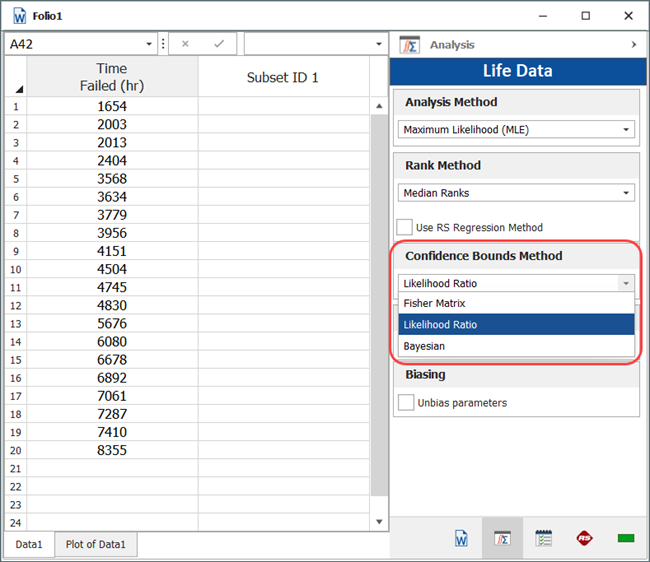
Task: Click the red RS comments icon
Action: click(x=585, y=538)
